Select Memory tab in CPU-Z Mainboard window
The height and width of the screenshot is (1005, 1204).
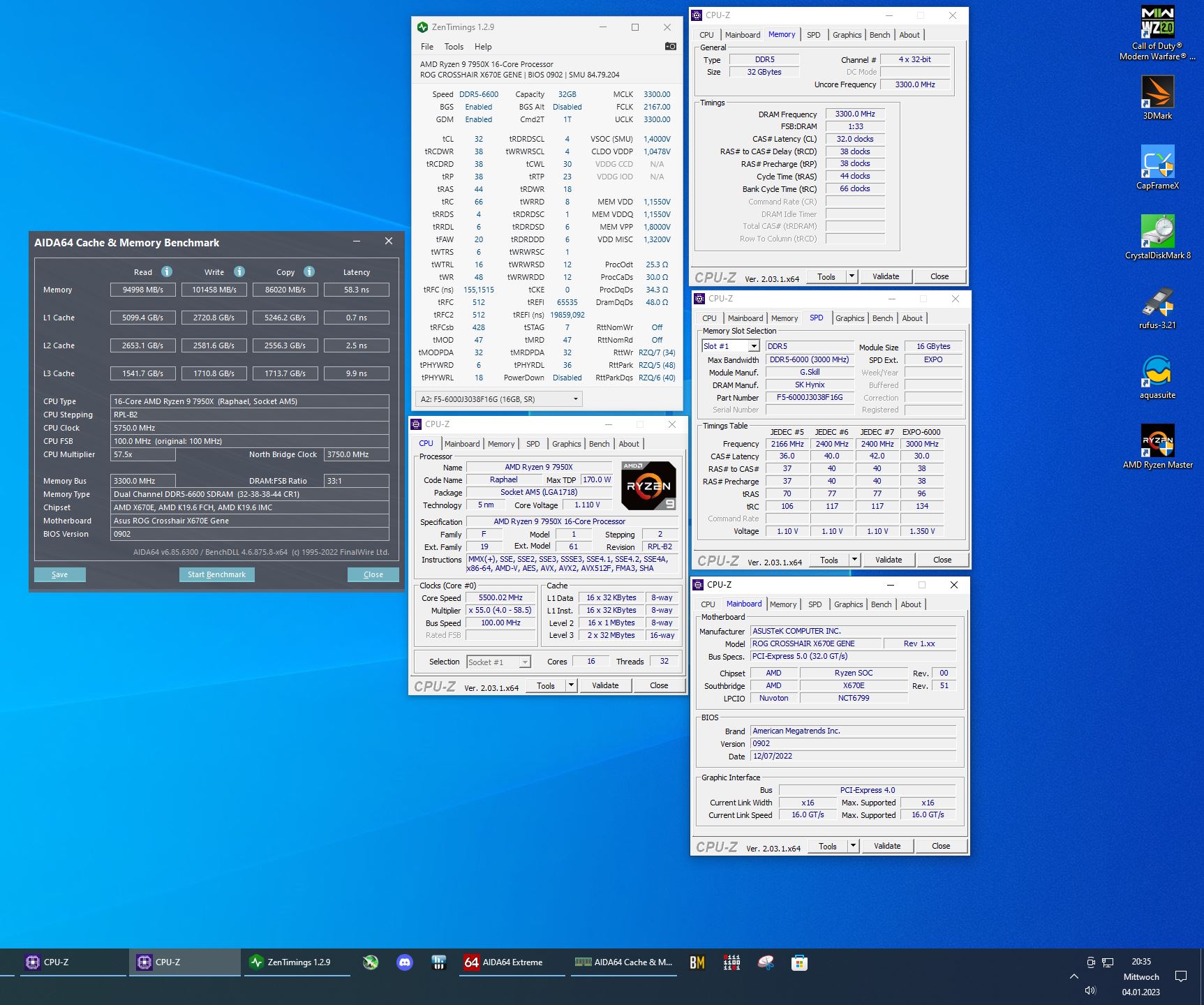point(783,604)
